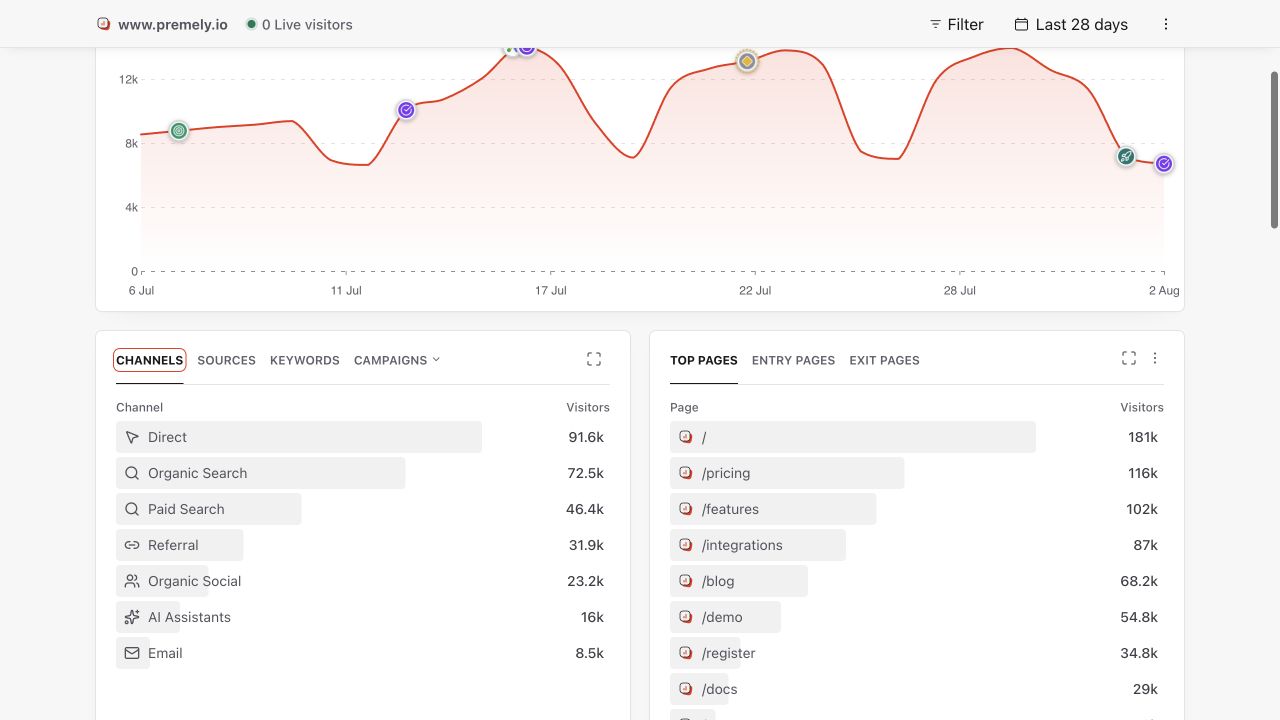Viewport: 1280px width, 720px height.
Task: Click the Paid Search magnifier icon
Action: [132, 509]
